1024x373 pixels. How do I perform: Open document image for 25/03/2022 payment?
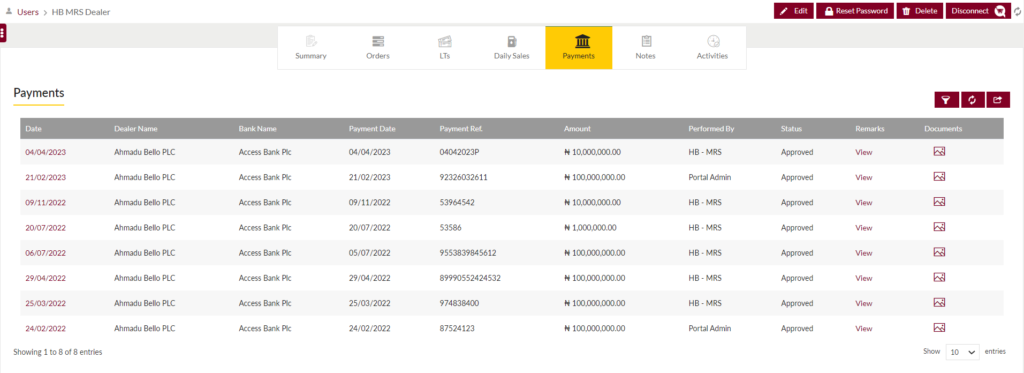click(x=939, y=302)
